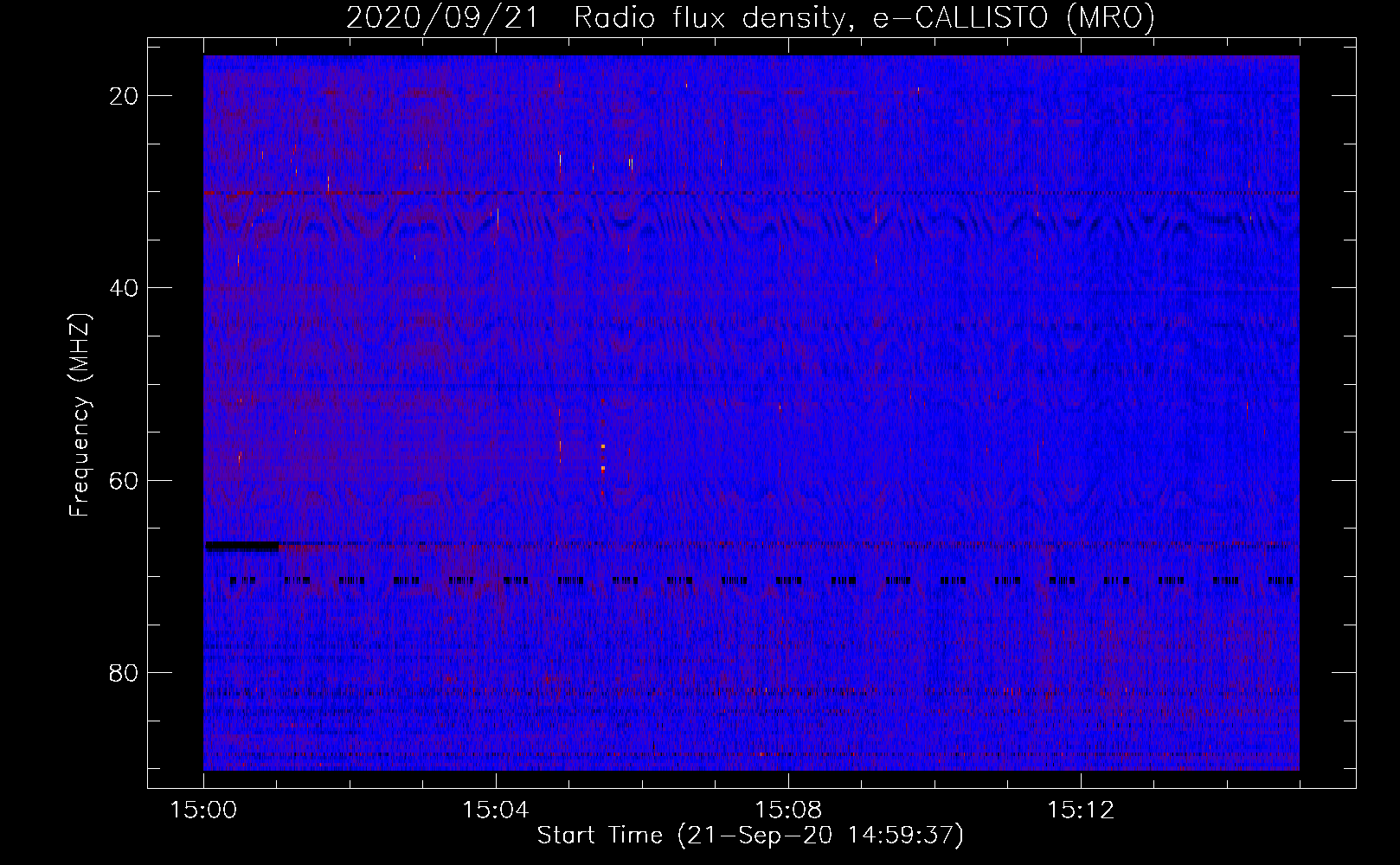This screenshot has width=1400, height=865.
Task: Click the Start Time axis label
Action: point(750,836)
